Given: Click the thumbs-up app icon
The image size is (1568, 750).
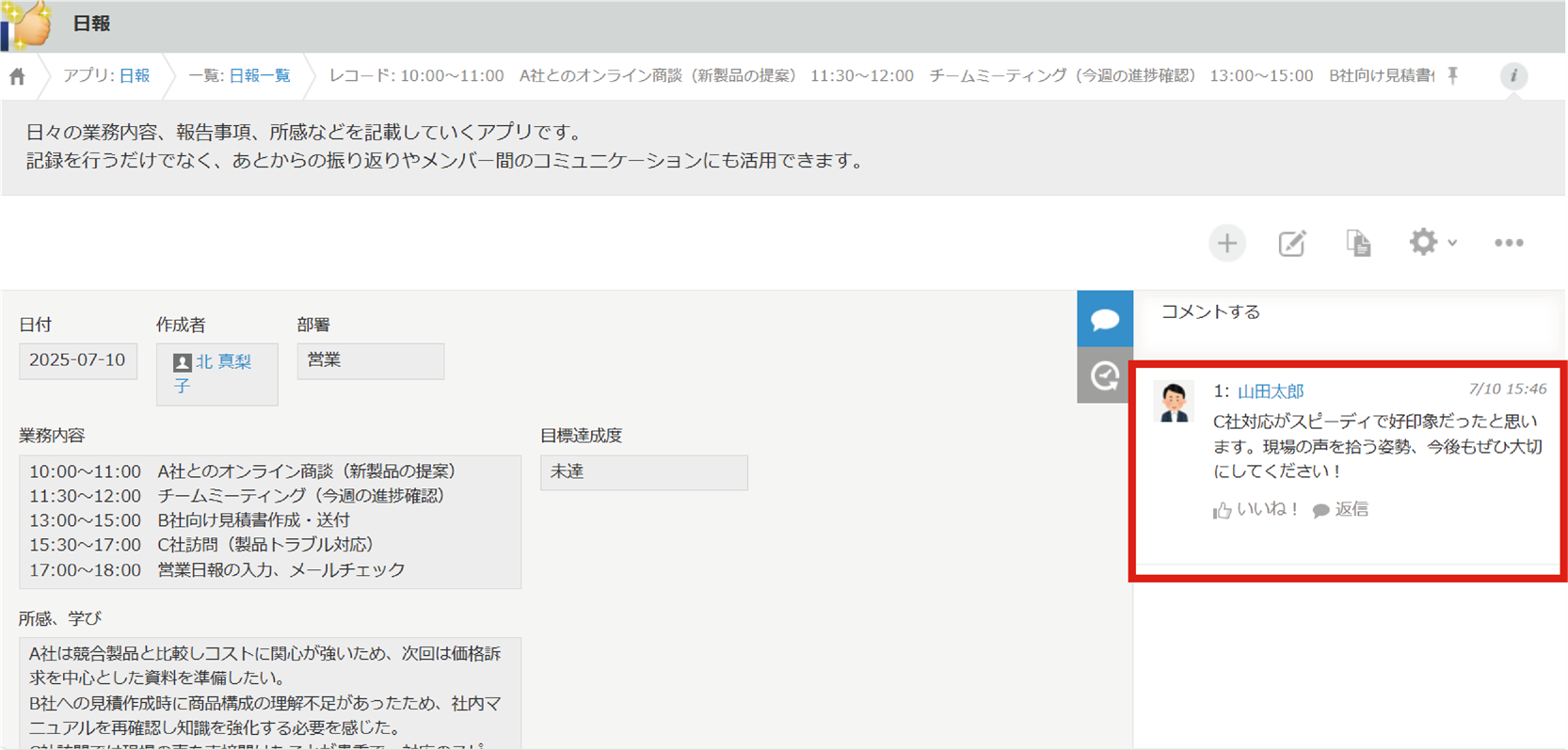Looking at the screenshot, I should click(28, 24).
